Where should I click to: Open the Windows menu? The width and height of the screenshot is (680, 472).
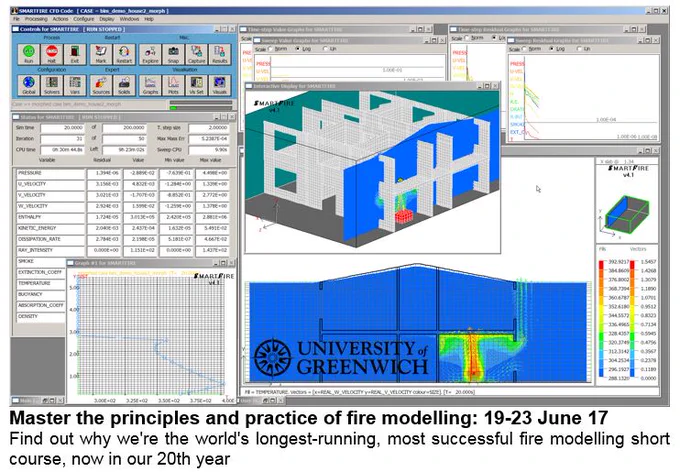(129, 19)
